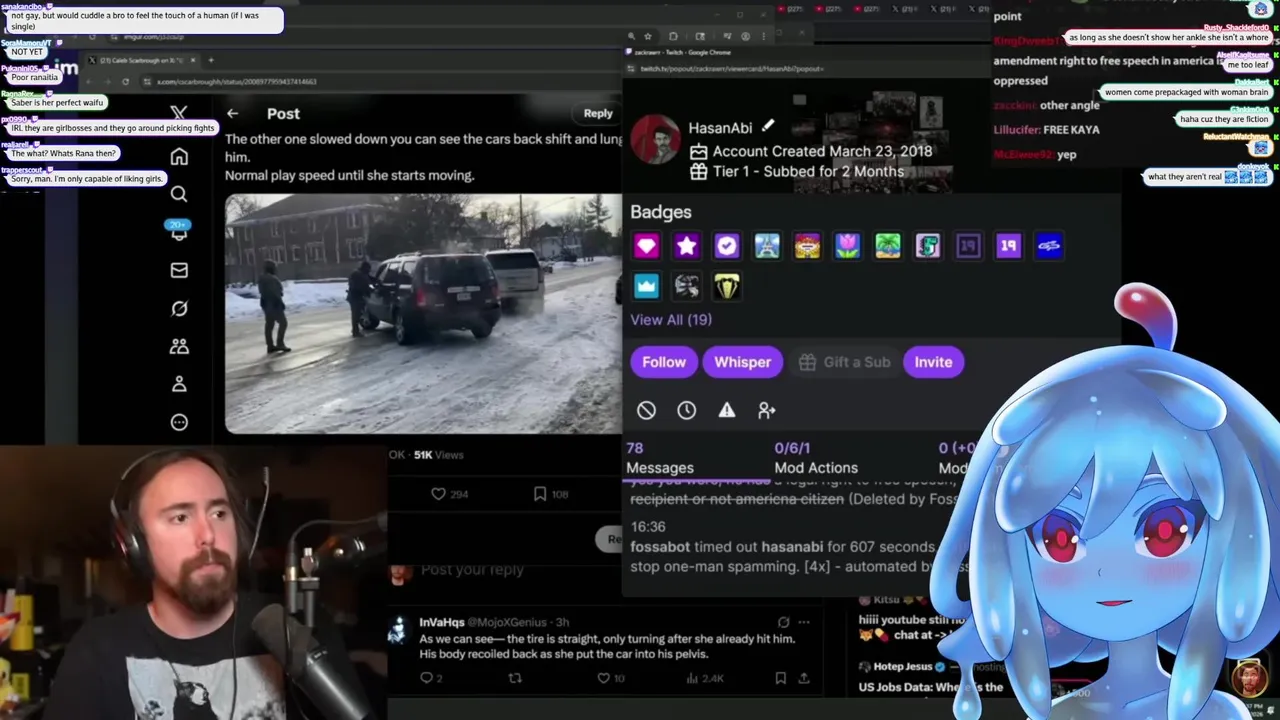Click HasanAbi avatar in viewer card
Screen dimensions: 1280x720
(x=655, y=140)
